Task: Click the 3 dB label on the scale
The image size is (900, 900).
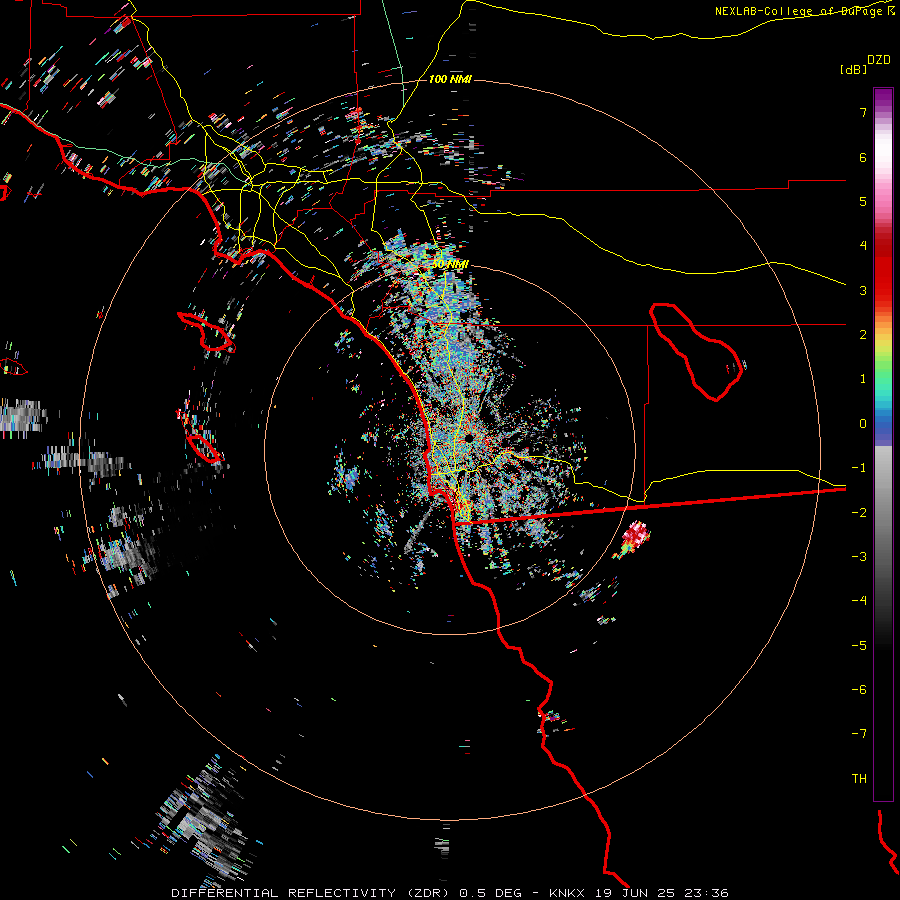Action: pyautogui.click(x=863, y=290)
